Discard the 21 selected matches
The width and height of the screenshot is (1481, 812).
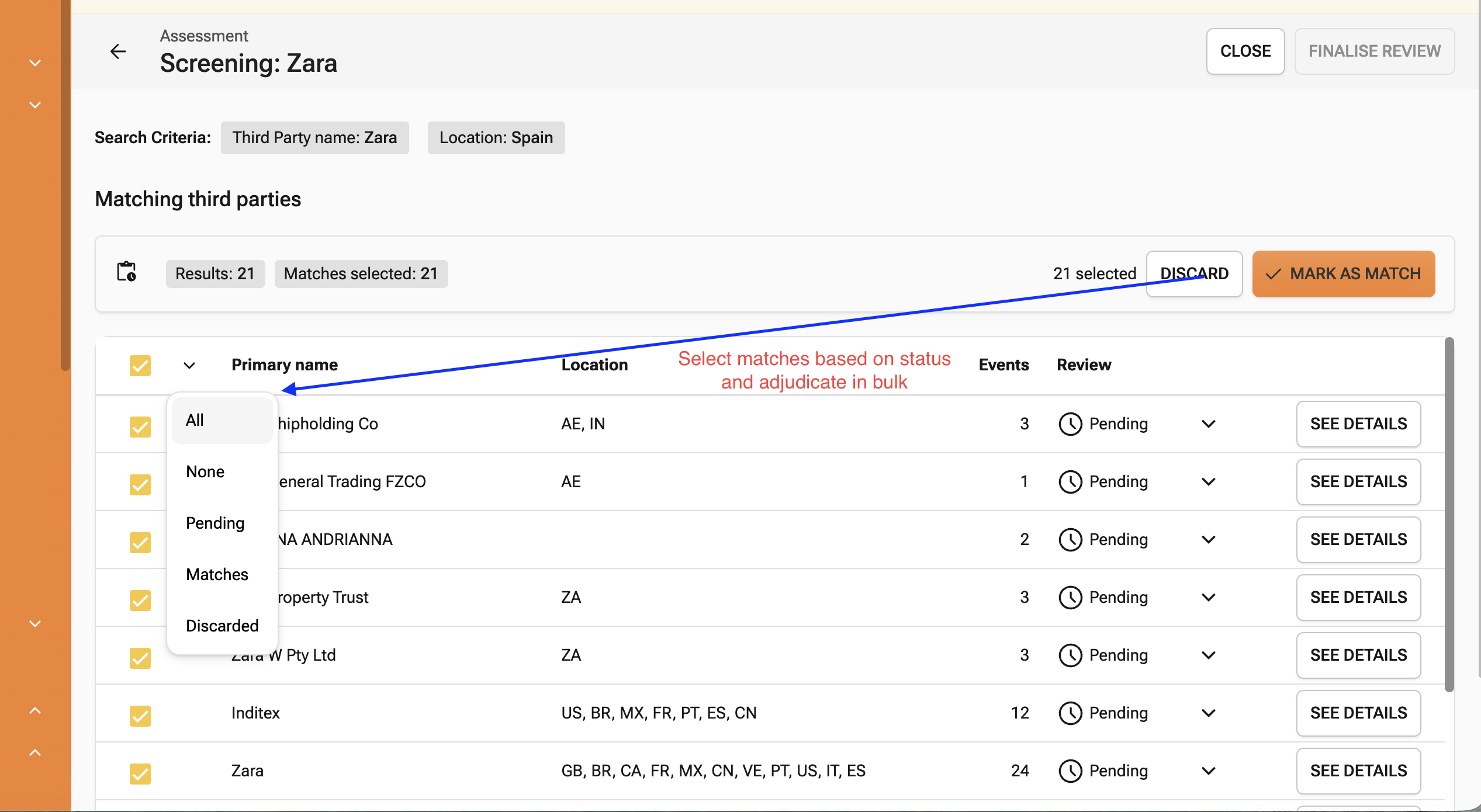(x=1194, y=274)
